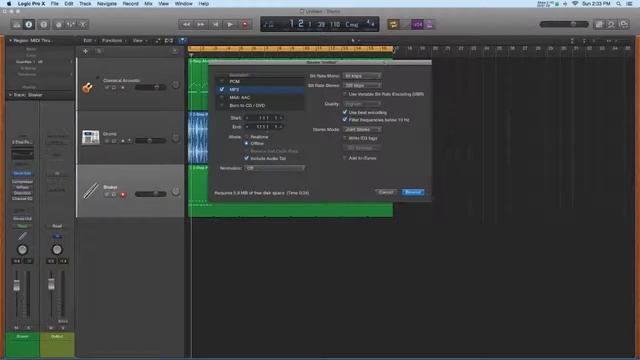Open the Library button in control bar
This screenshot has height=360, width=640.
pyautogui.click(x=17, y=24)
